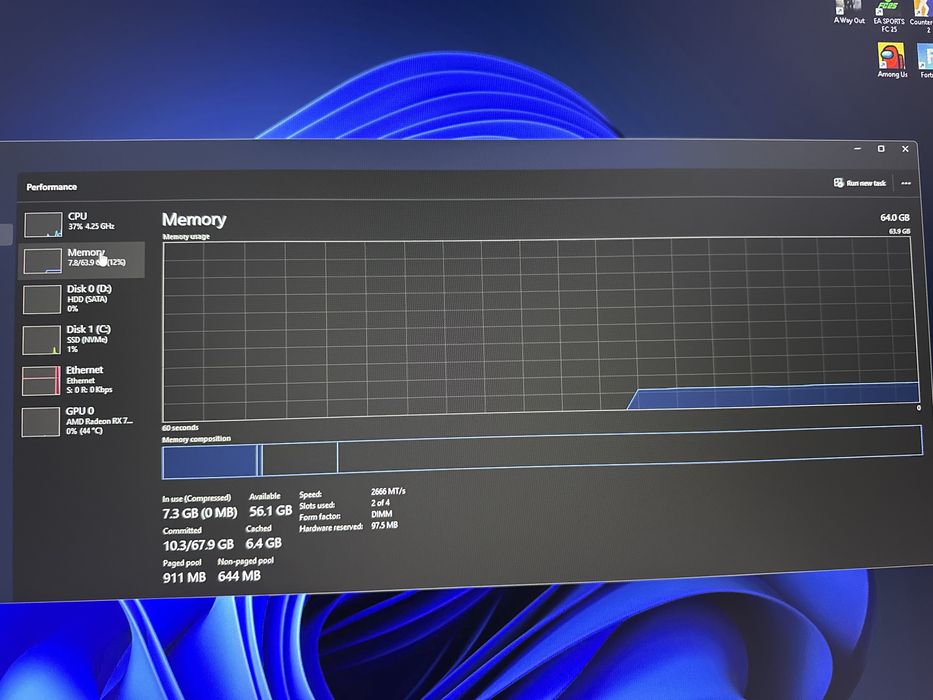Click the CPU mini graph thumbnail

(43, 225)
